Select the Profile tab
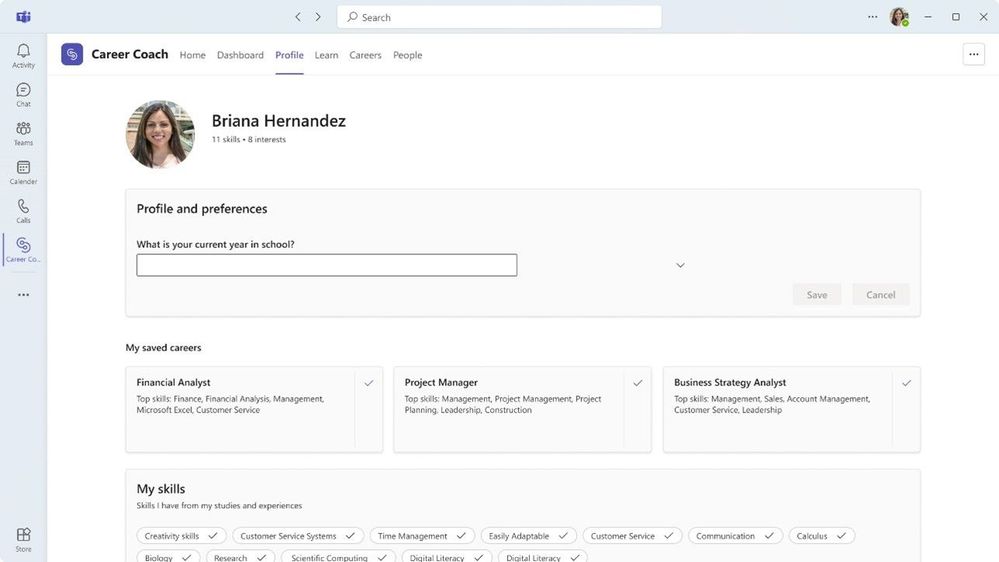Viewport: 999px width, 562px height. click(289, 55)
